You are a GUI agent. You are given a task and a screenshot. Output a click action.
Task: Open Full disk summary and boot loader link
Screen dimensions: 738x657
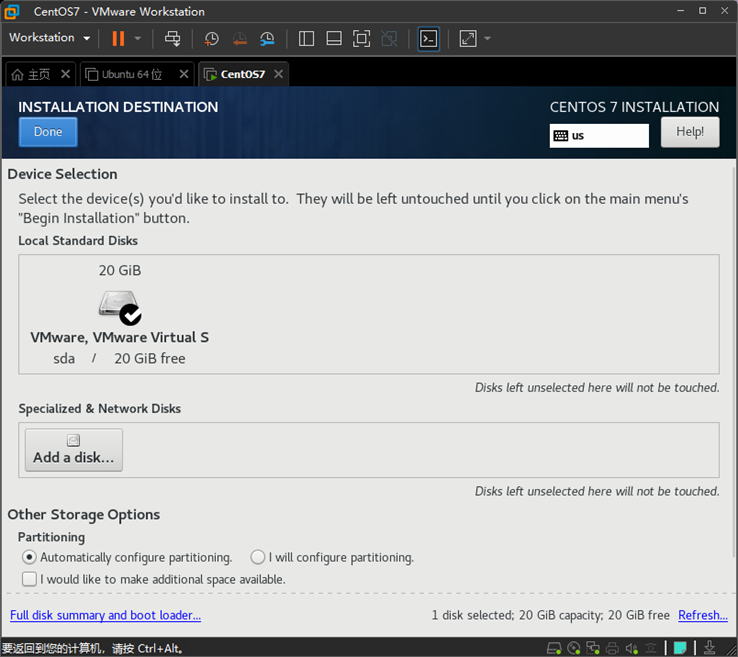pos(105,615)
